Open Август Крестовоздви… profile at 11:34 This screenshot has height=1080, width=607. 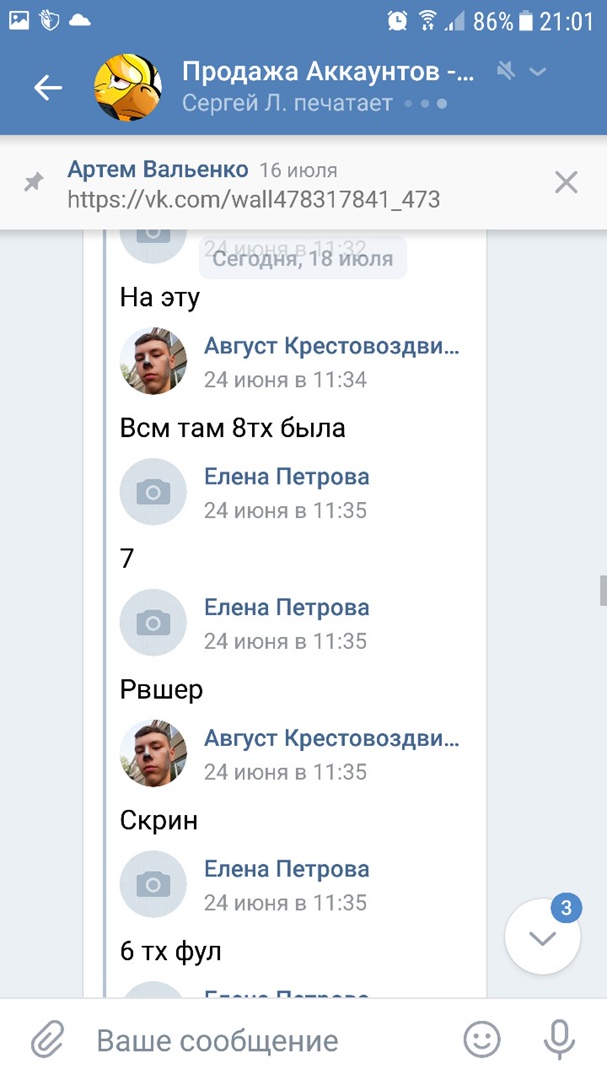coord(332,346)
